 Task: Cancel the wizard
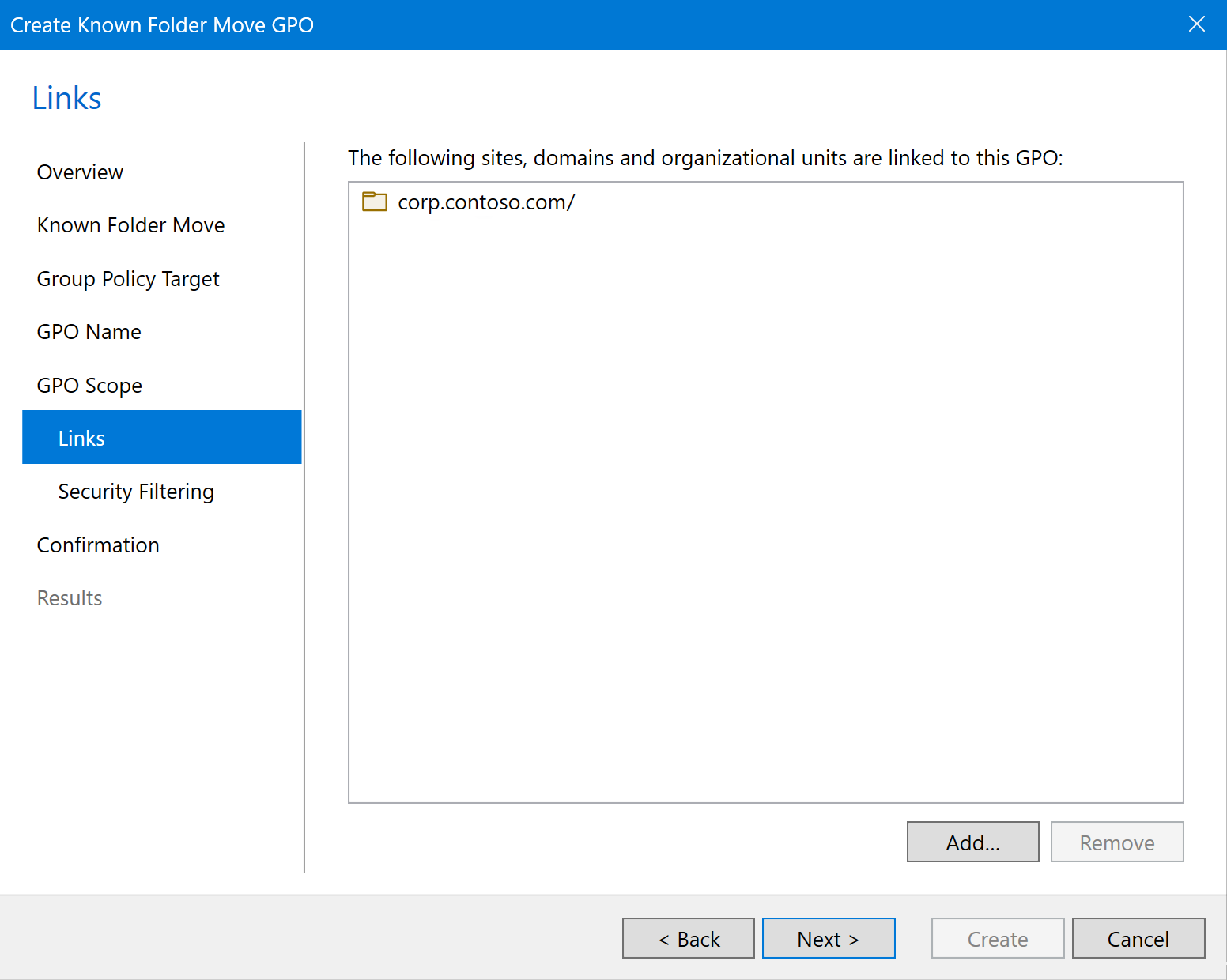pyautogui.click(x=1138, y=939)
